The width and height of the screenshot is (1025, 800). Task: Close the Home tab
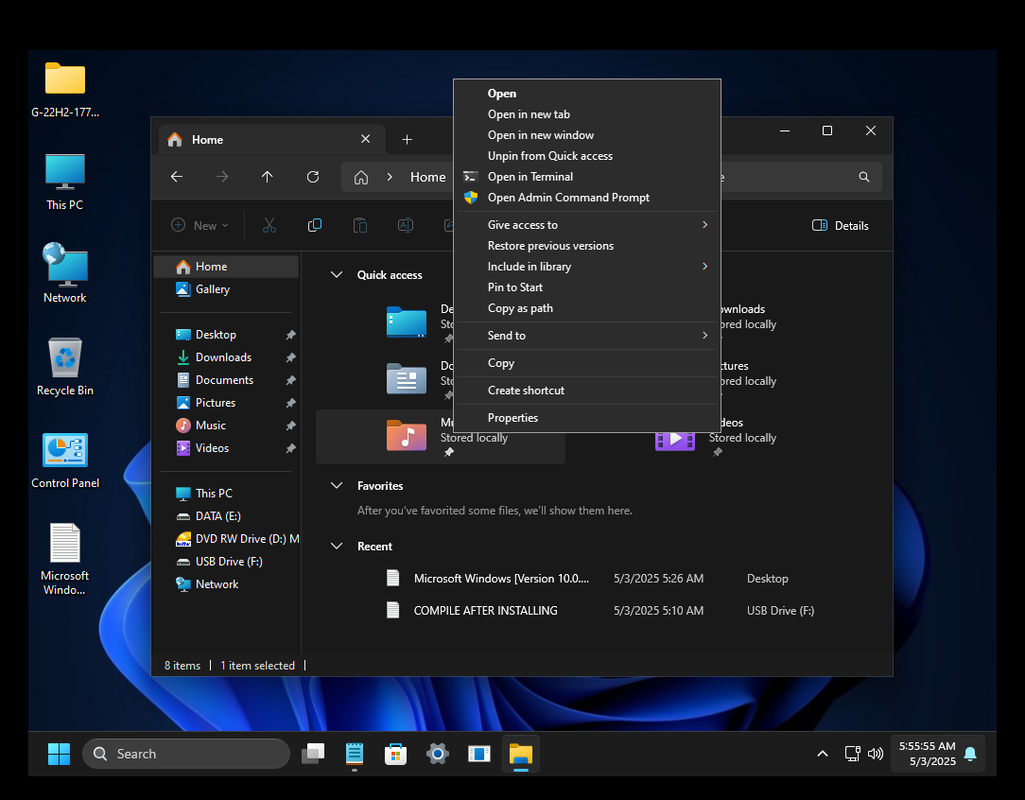[x=365, y=139]
